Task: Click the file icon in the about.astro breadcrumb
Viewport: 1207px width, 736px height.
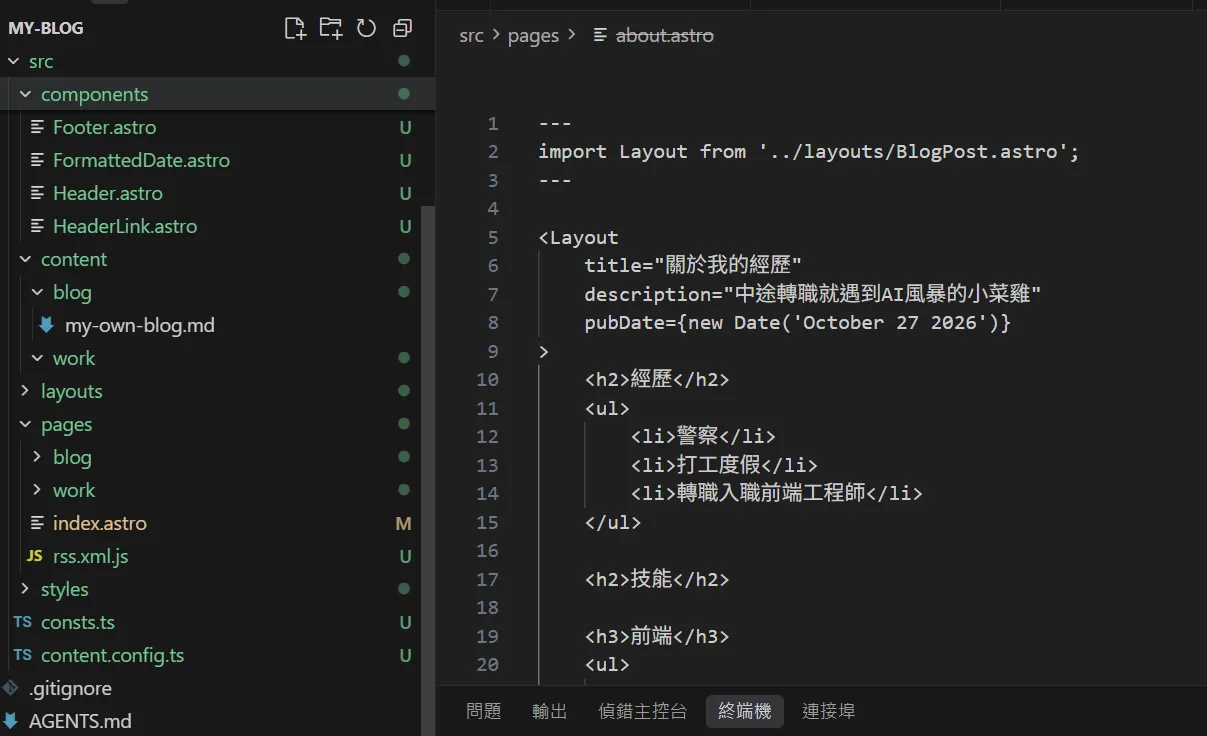Action: coord(600,35)
